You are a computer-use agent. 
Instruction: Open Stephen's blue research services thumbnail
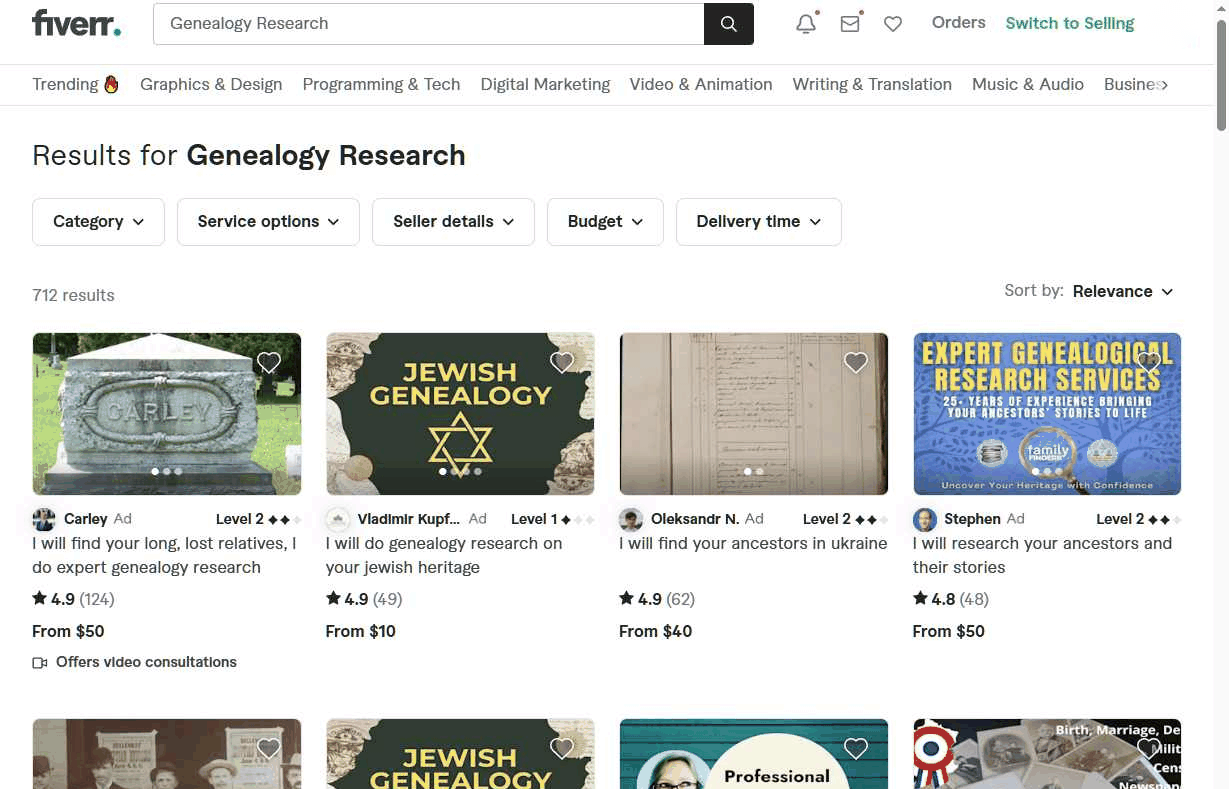coord(1047,414)
